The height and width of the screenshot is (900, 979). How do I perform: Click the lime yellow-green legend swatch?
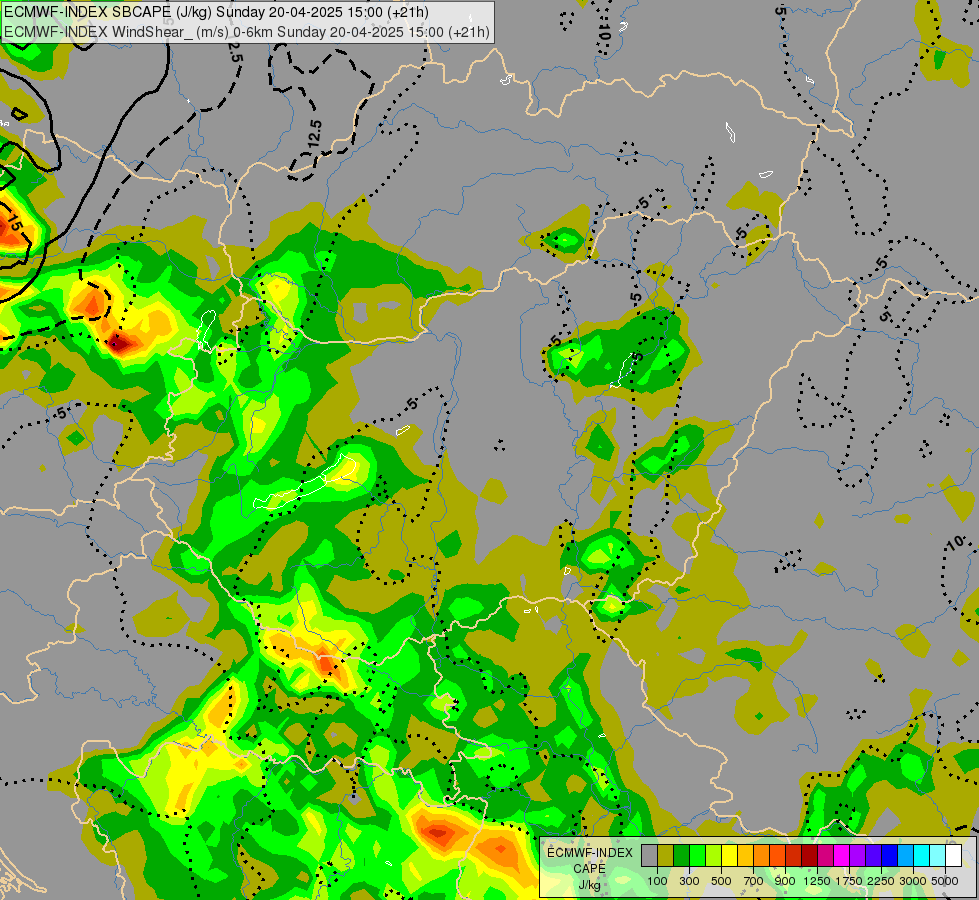(x=714, y=856)
